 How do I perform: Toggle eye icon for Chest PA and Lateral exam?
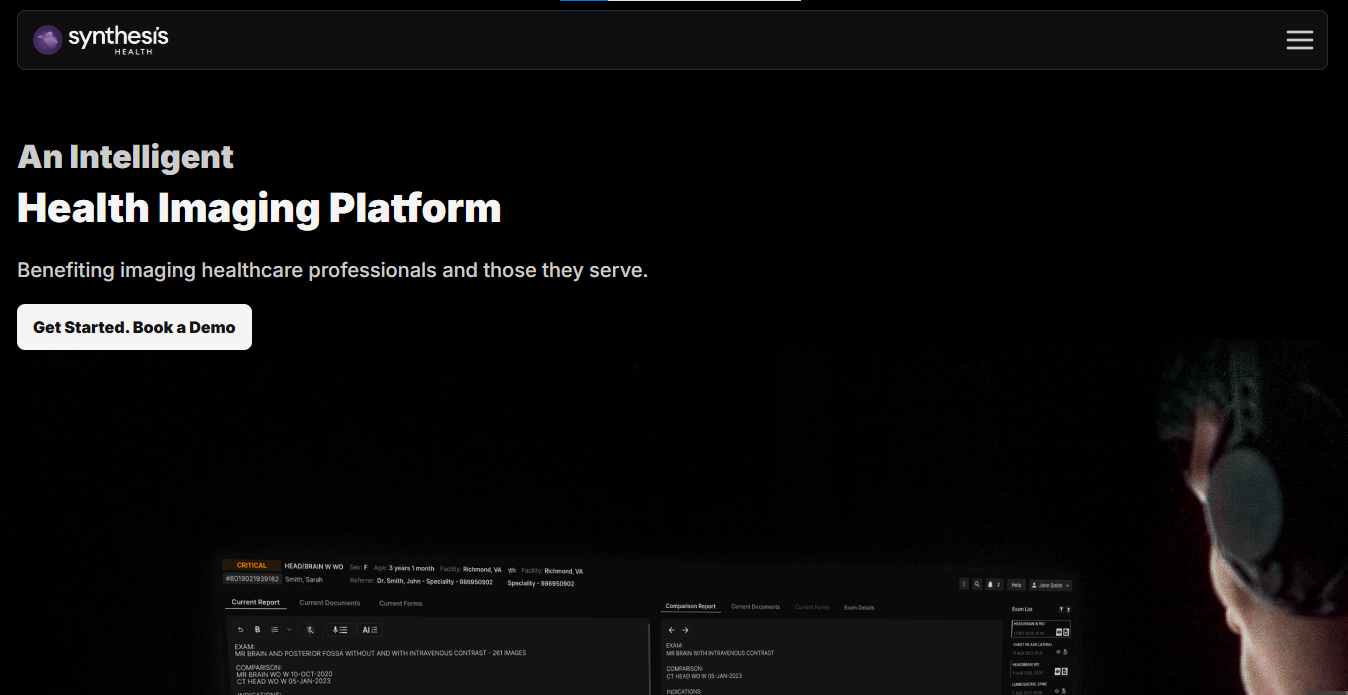tap(1058, 651)
